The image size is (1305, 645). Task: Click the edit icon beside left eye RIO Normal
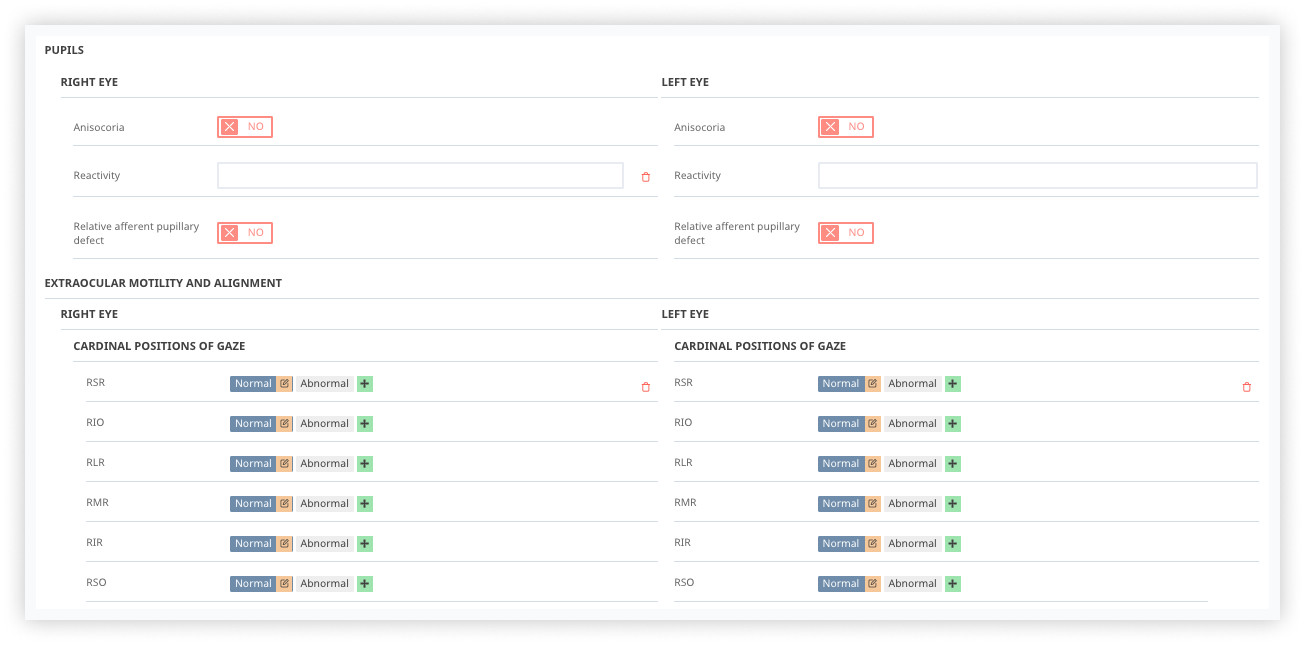(x=873, y=424)
